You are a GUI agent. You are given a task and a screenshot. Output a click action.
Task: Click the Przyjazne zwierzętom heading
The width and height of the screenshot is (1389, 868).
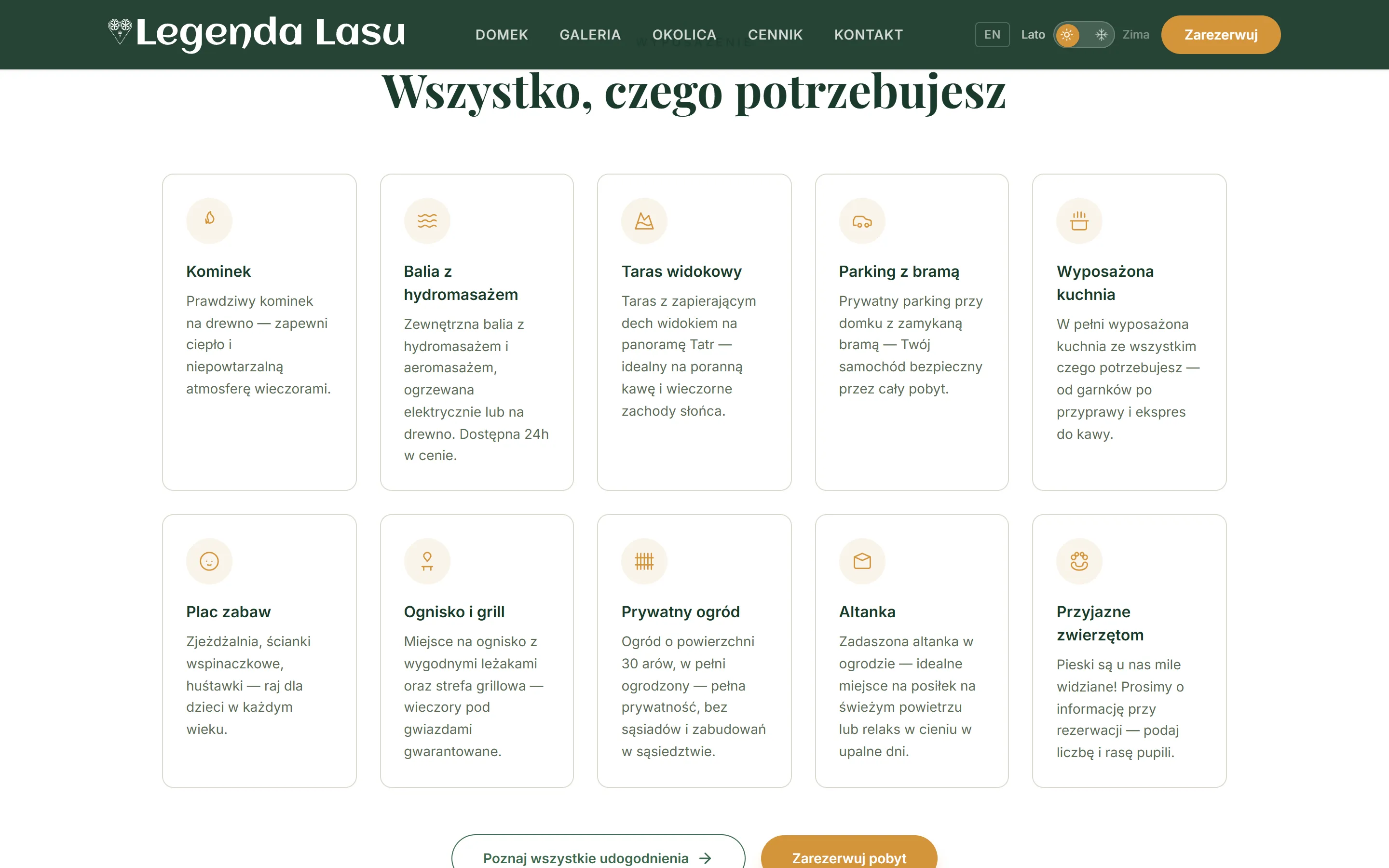1100,624
